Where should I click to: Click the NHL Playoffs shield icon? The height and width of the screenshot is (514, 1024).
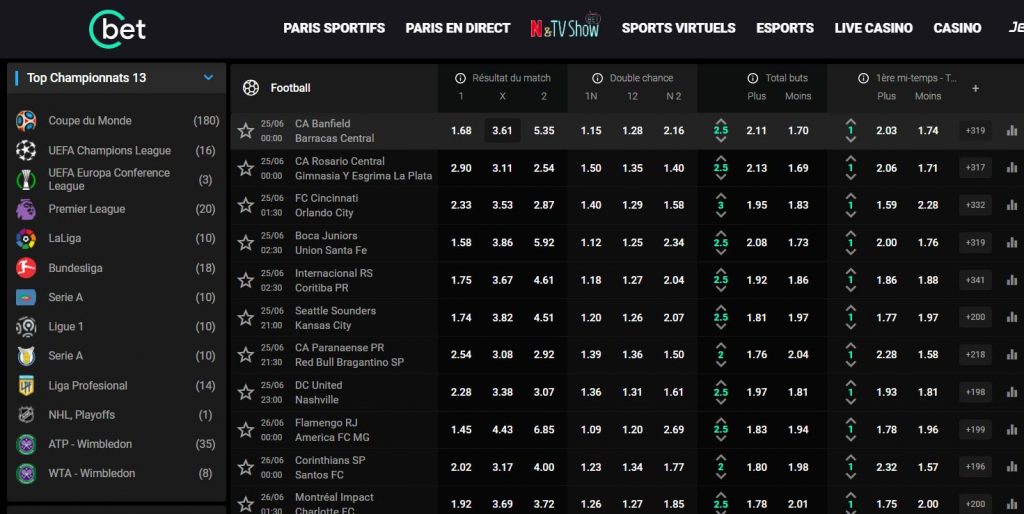pos(26,415)
